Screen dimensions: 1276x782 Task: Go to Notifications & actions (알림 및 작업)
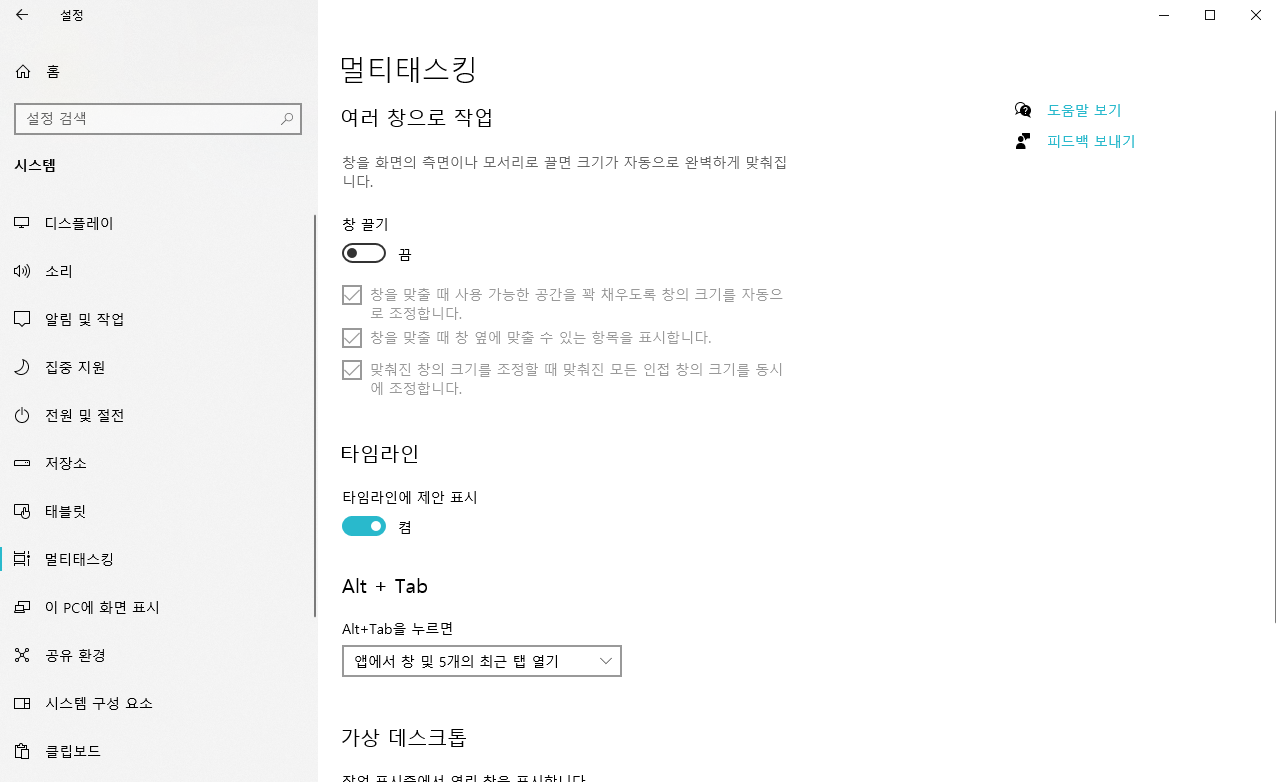(x=85, y=319)
